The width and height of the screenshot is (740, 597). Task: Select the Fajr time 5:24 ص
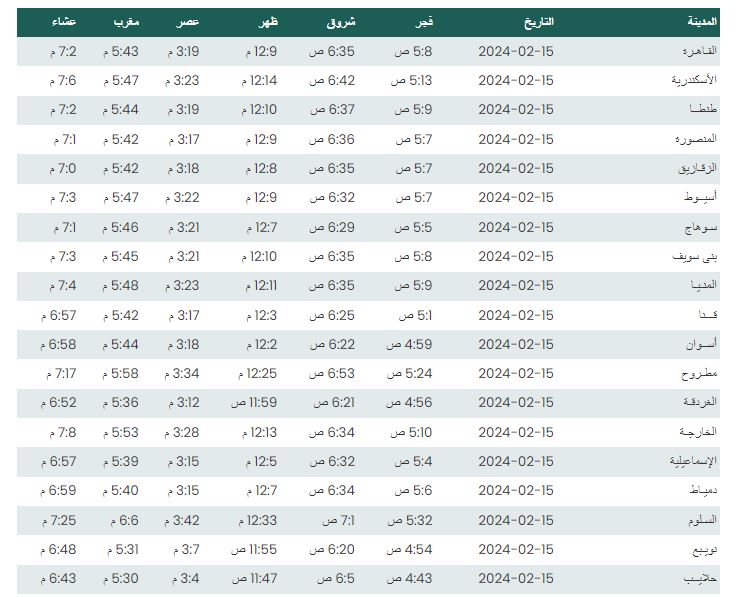(x=409, y=374)
